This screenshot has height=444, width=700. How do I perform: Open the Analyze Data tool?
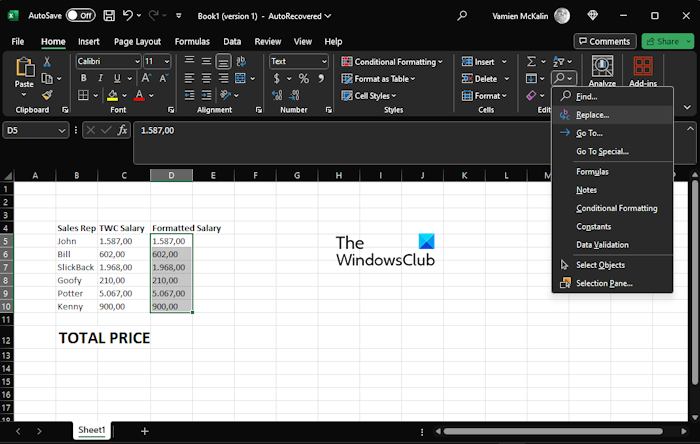(x=602, y=72)
